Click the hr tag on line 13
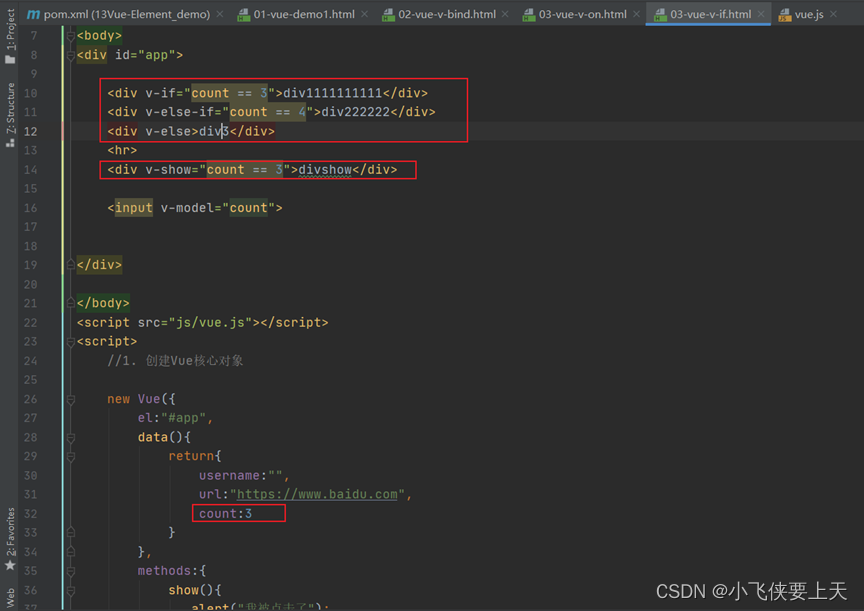Image resolution: width=864 pixels, height=611 pixels. pos(122,150)
